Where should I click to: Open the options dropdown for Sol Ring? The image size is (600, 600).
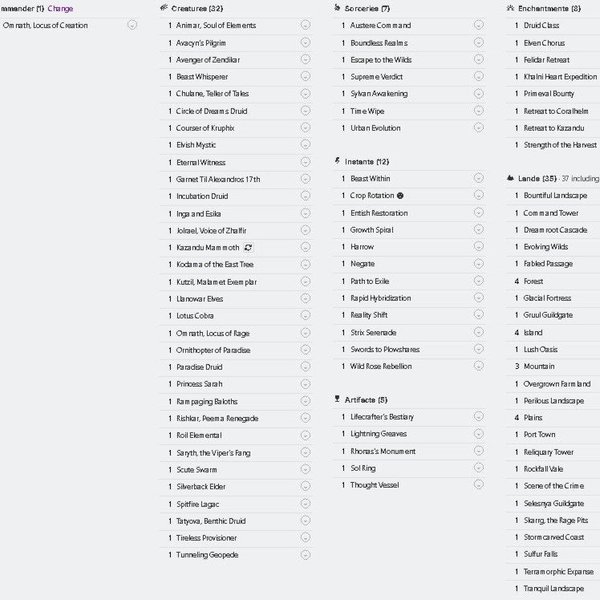(477, 468)
